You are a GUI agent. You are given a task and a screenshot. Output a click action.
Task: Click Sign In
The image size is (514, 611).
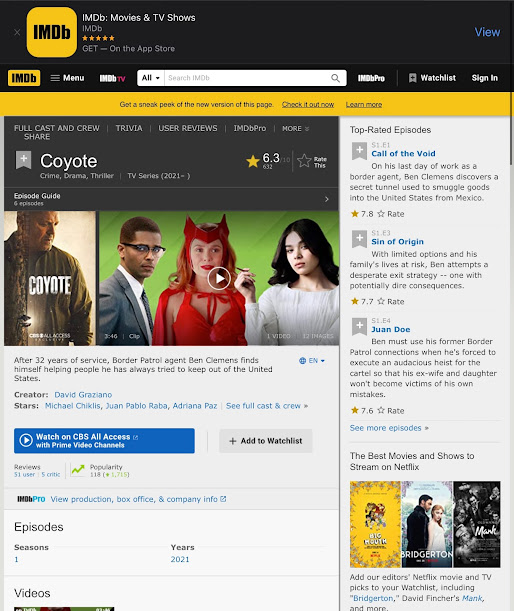484,78
